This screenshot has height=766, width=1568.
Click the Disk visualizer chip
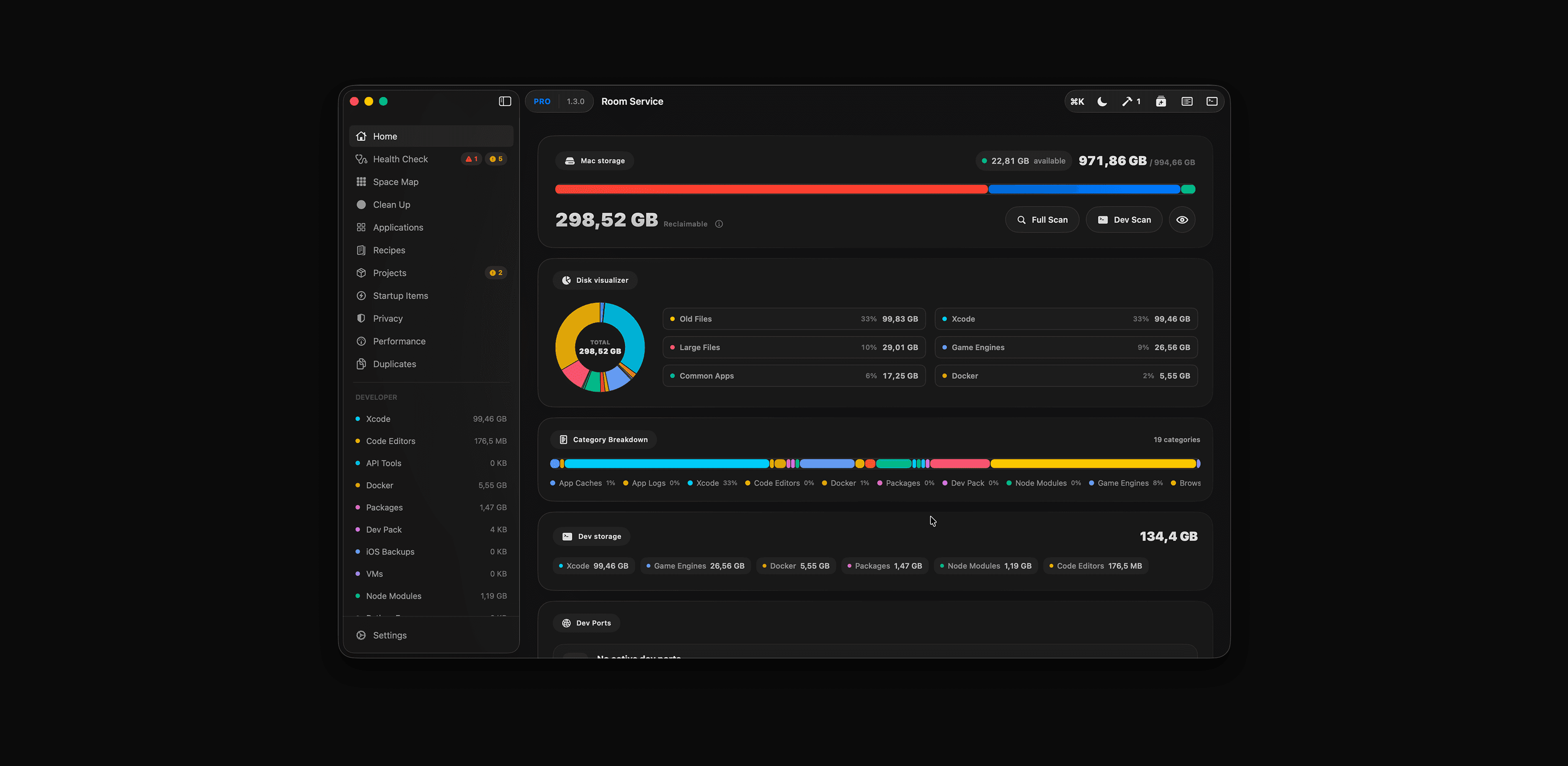click(x=595, y=280)
